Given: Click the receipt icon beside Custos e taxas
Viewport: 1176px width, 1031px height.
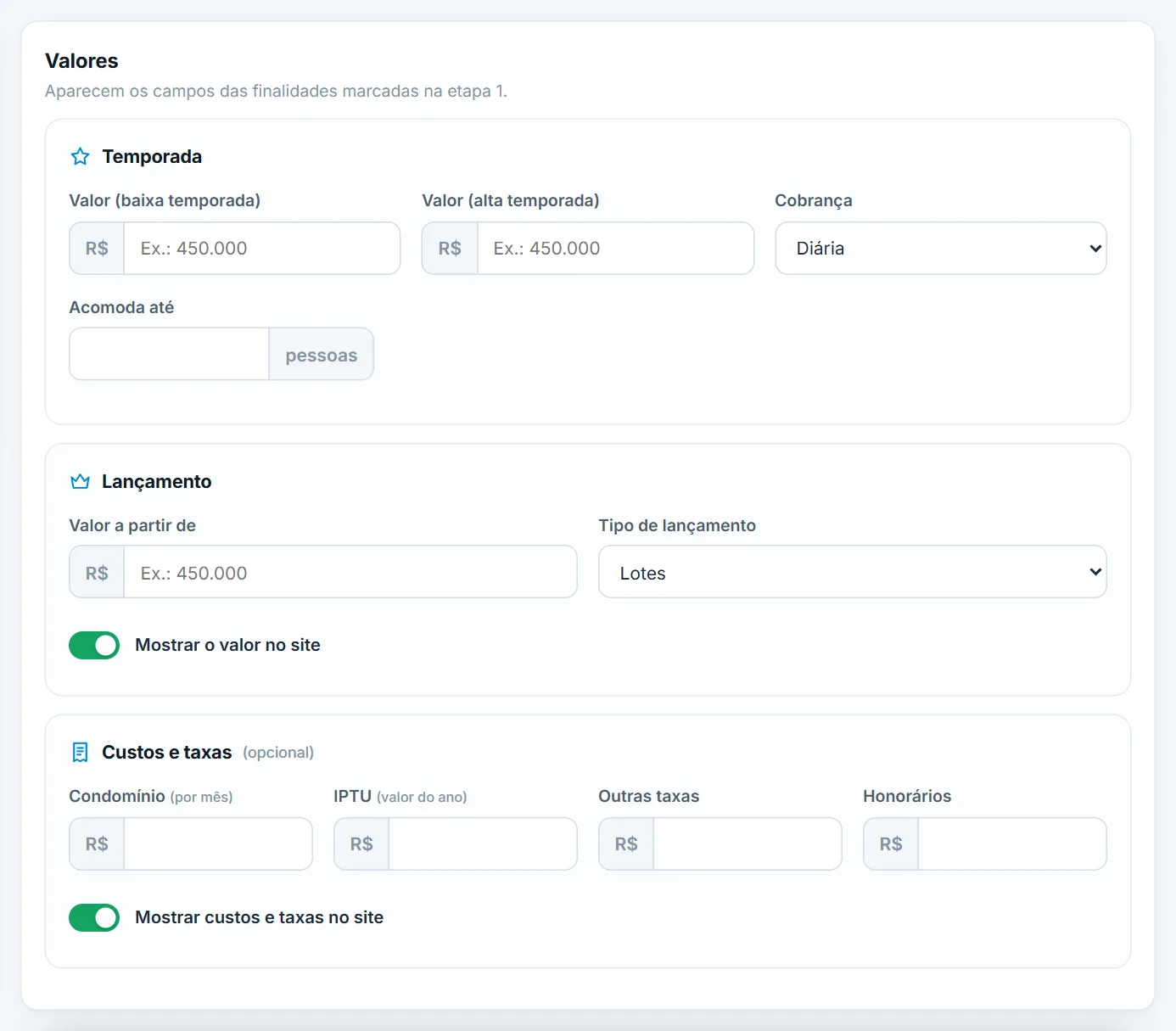Looking at the screenshot, I should 80,752.
